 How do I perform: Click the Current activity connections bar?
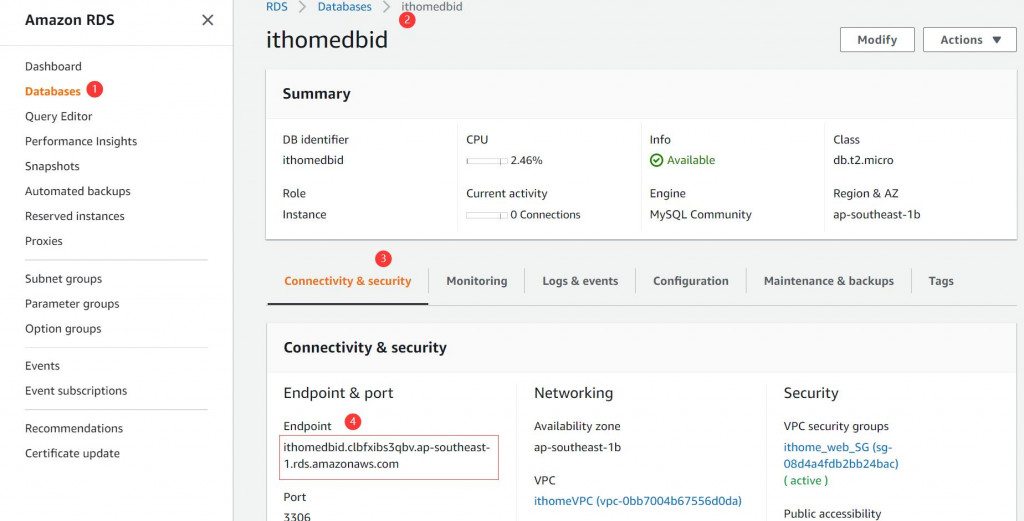[x=487, y=215]
